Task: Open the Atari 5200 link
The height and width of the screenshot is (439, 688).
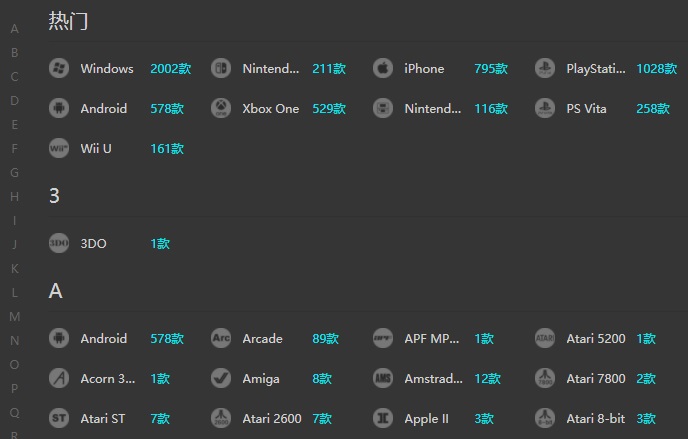Action: point(595,339)
